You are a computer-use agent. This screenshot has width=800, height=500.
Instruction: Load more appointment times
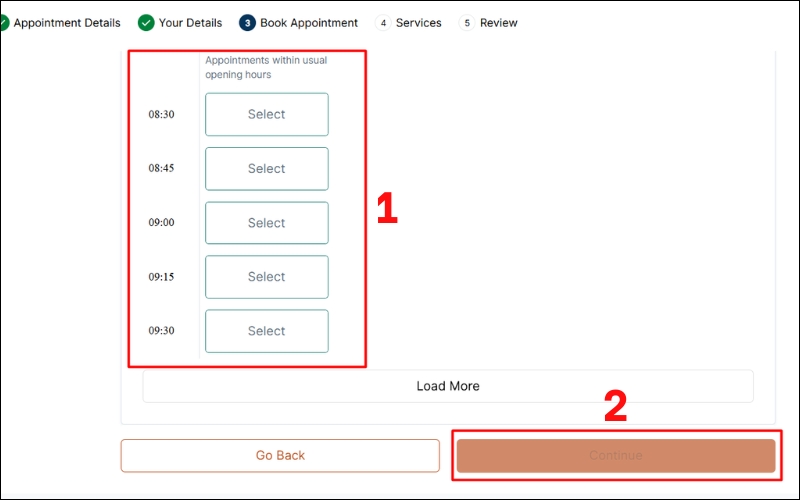[x=447, y=386]
